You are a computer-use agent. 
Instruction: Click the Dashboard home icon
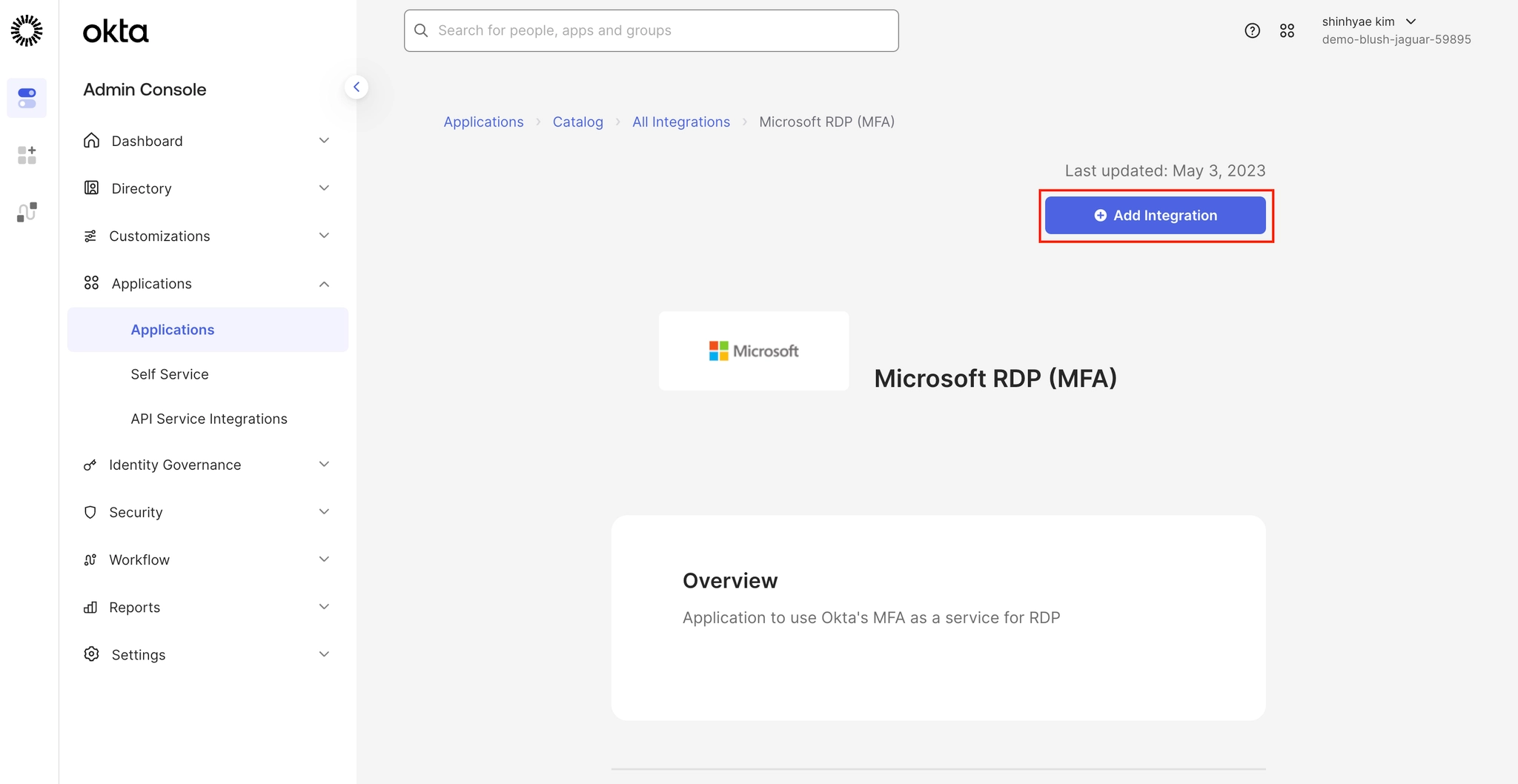coord(92,141)
